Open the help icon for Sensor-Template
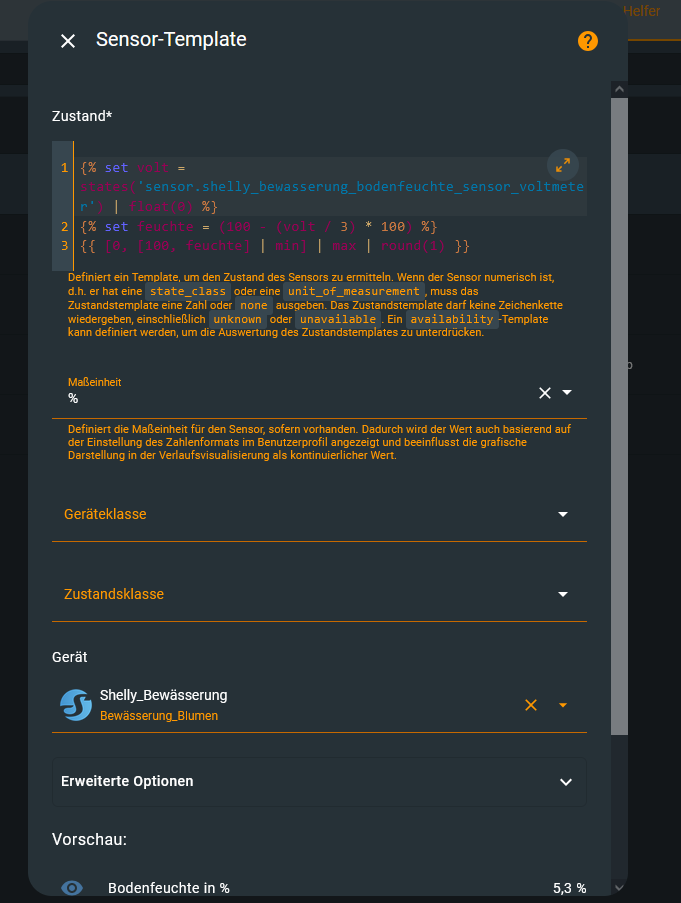The image size is (681, 903). tap(587, 41)
